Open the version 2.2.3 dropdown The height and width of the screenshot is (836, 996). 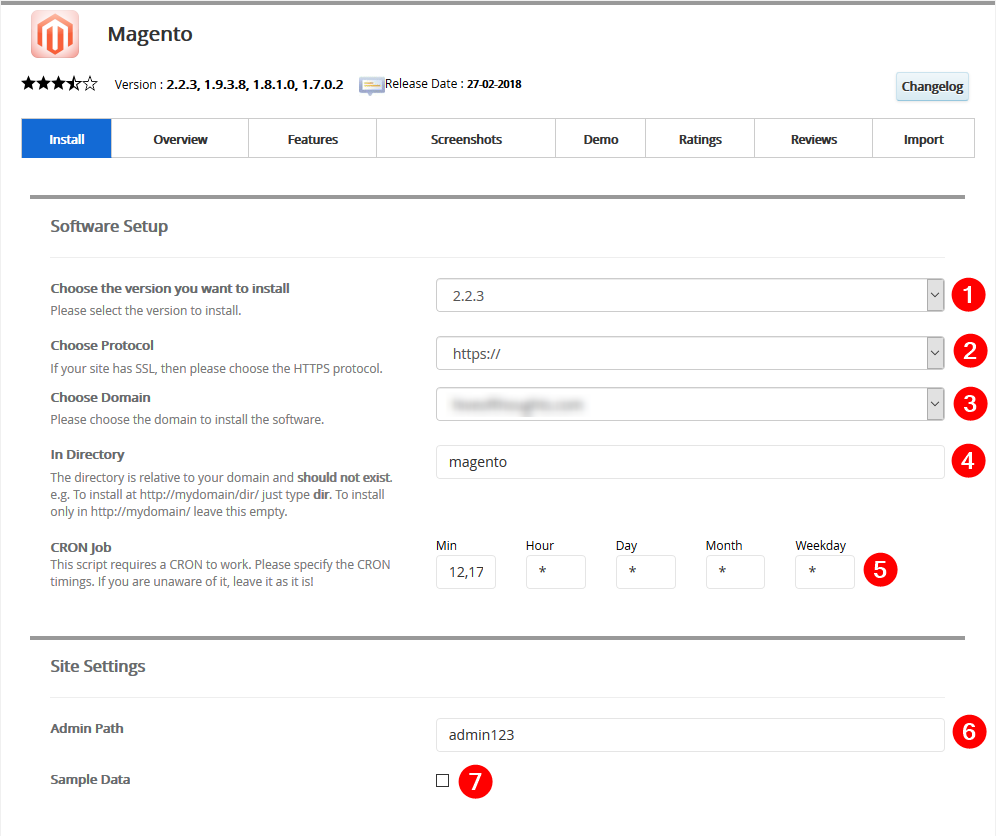coord(690,295)
